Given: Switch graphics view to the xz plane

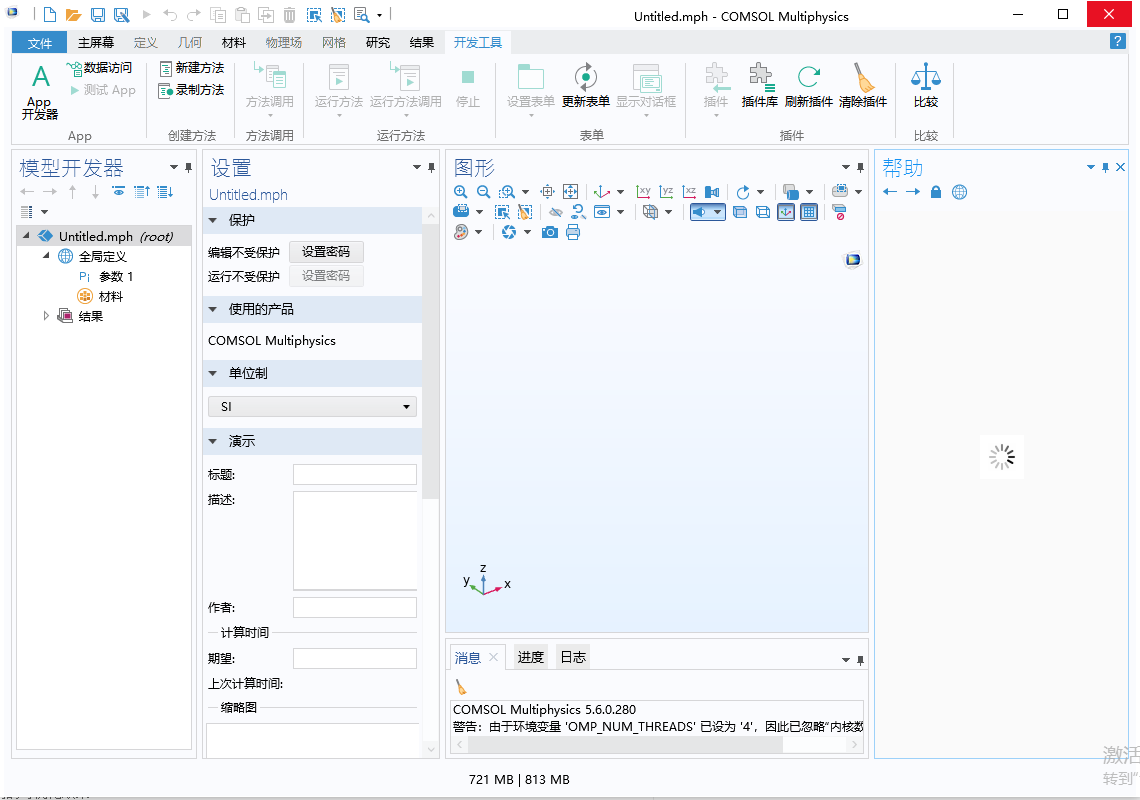Looking at the screenshot, I should [689, 192].
